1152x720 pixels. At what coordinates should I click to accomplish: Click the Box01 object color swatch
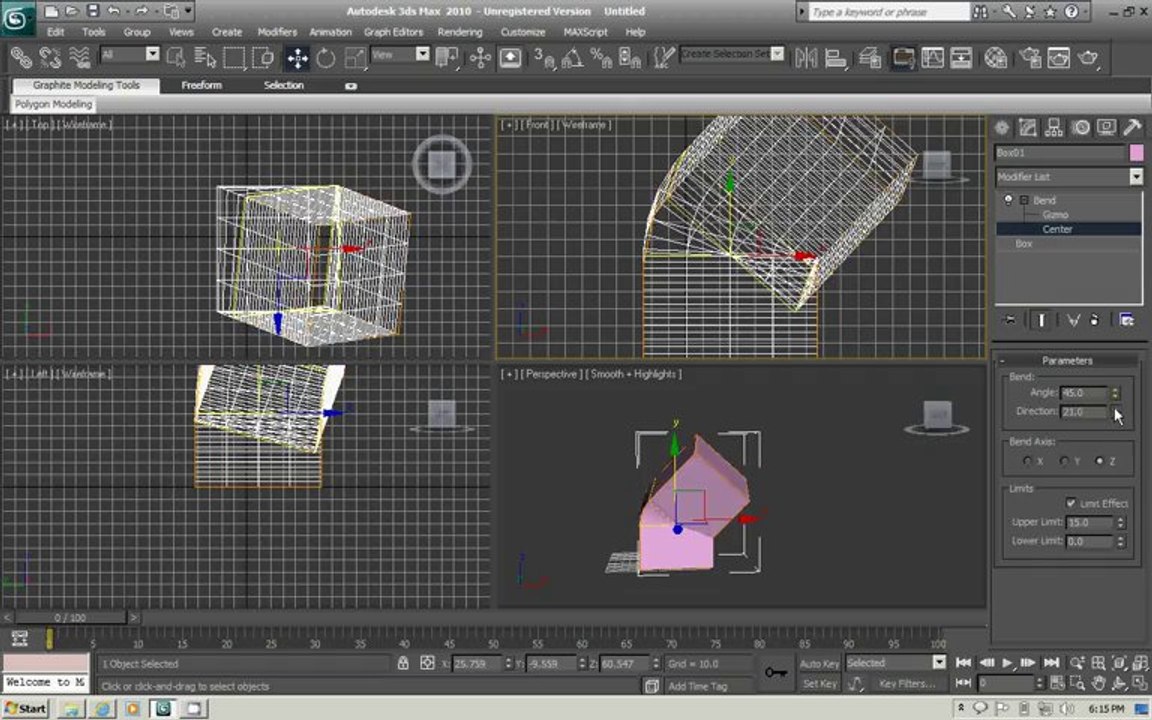tap(1137, 153)
